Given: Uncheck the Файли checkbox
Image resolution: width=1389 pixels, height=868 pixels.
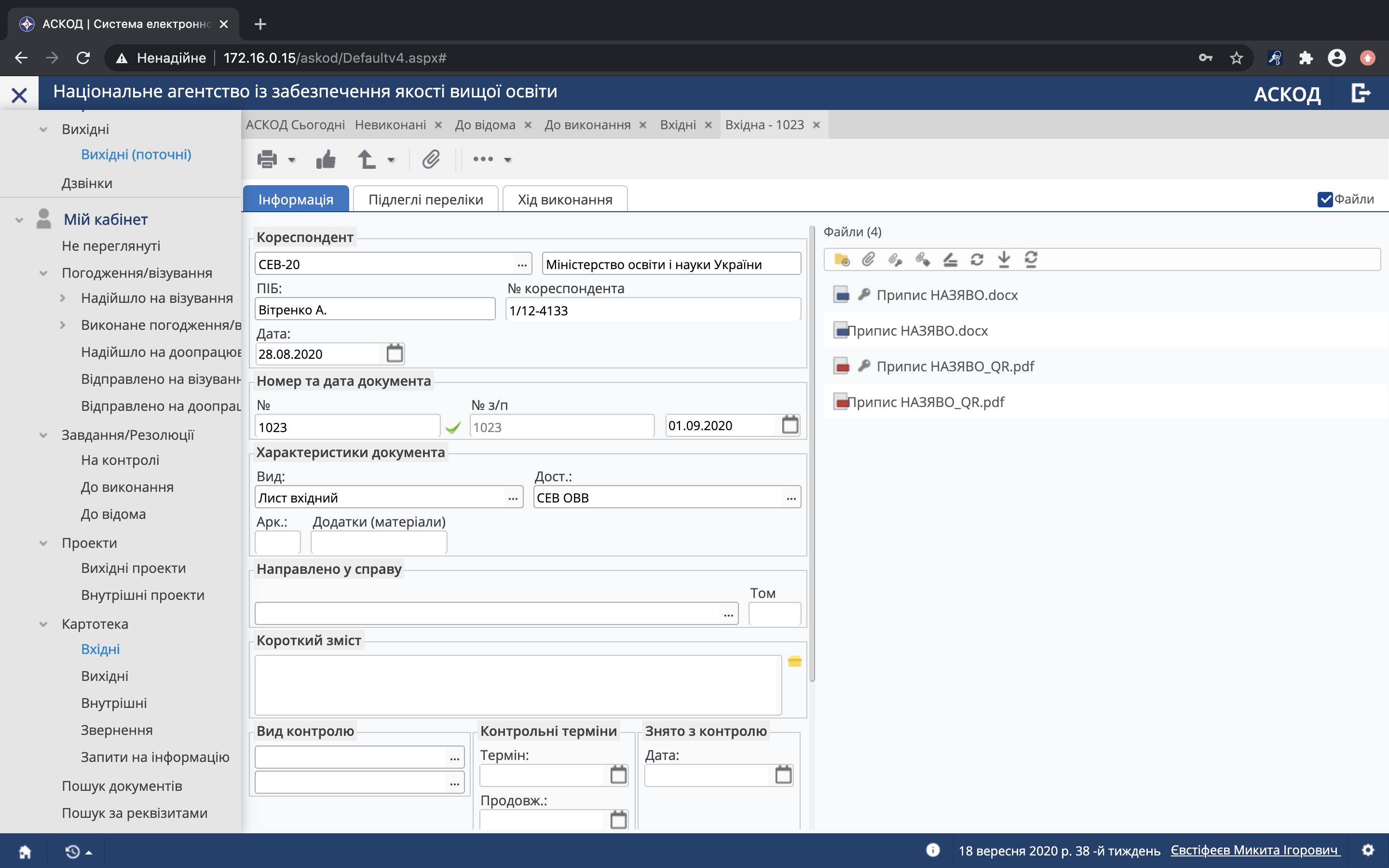Looking at the screenshot, I should (1325, 199).
